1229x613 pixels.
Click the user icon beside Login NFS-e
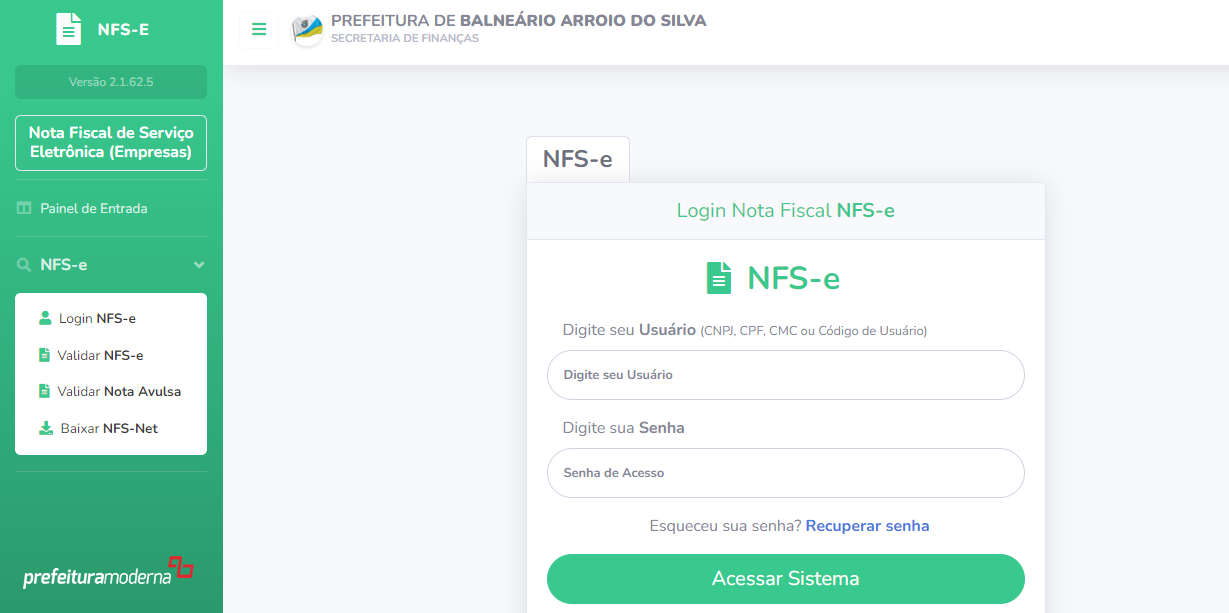click(45, 318)
